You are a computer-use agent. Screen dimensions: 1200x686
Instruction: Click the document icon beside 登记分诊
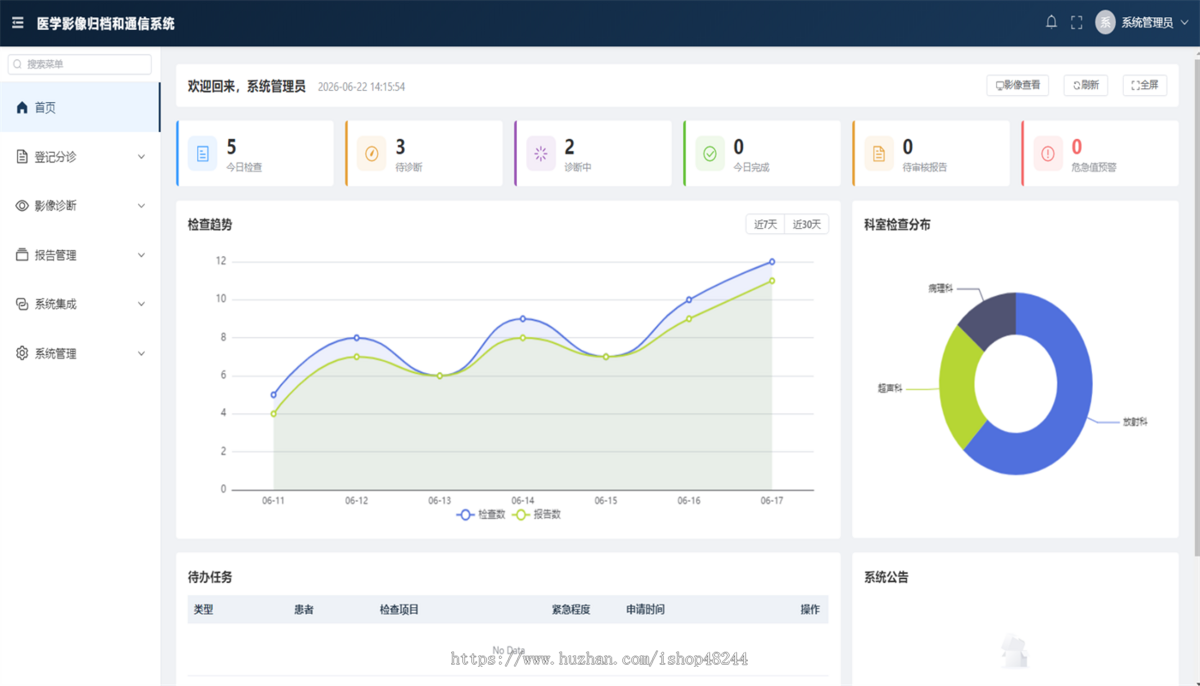click(x=22, y=157)
